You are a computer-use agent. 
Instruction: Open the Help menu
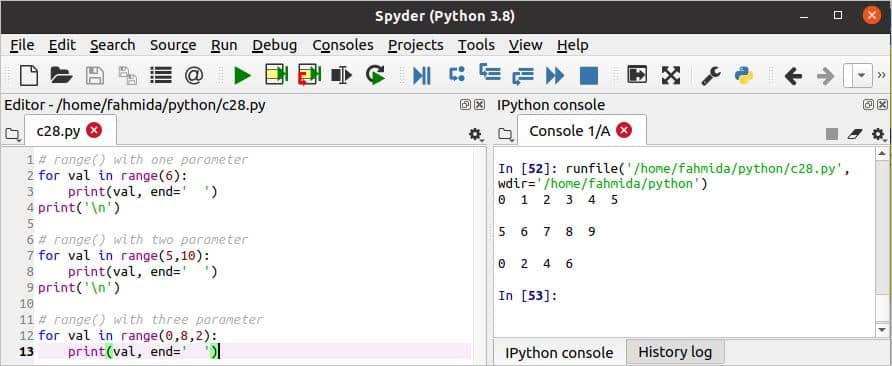point(572,45)
